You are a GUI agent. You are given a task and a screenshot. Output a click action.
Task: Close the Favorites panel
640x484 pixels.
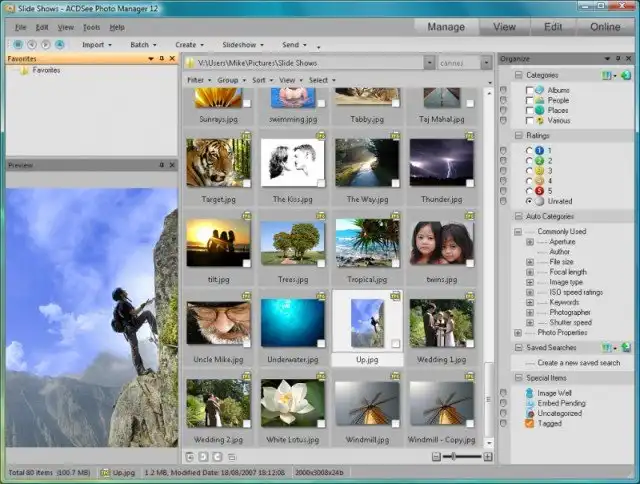pos(171,59)
